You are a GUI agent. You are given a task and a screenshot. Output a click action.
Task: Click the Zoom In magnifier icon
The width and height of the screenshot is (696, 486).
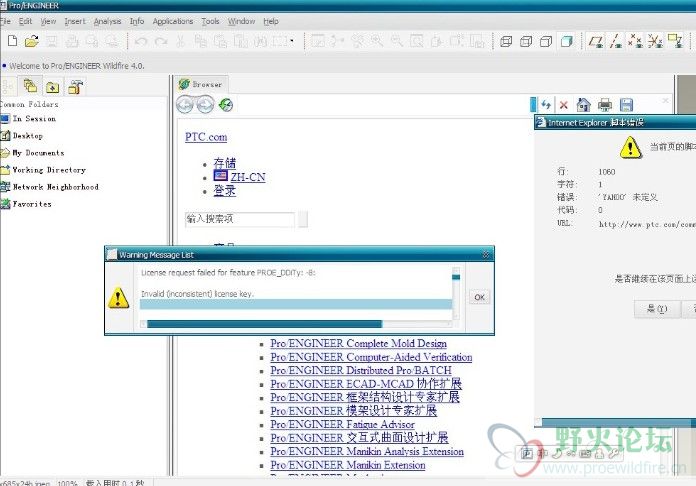click(377, 42)
